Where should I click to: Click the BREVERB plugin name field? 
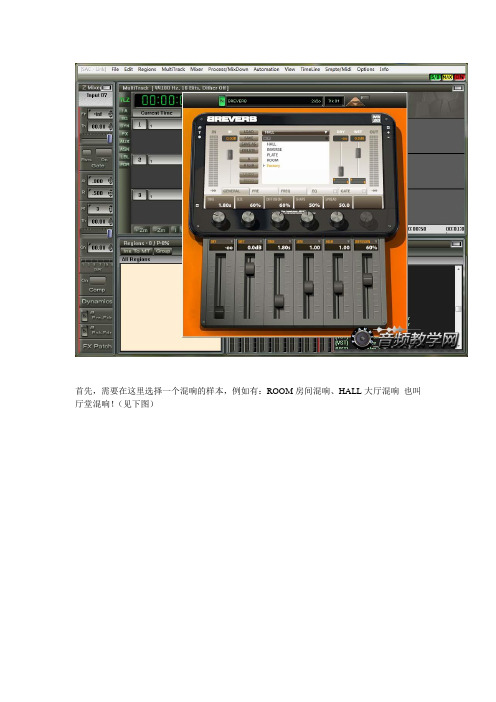[274, 101]
